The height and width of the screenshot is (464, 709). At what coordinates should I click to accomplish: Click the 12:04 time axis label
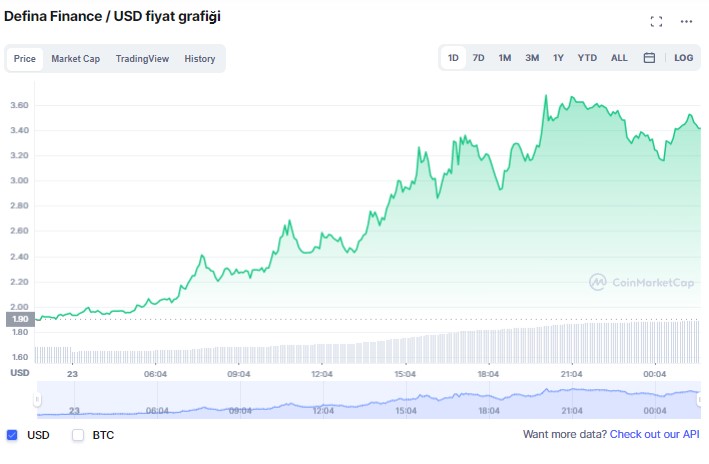pos(322,374)
